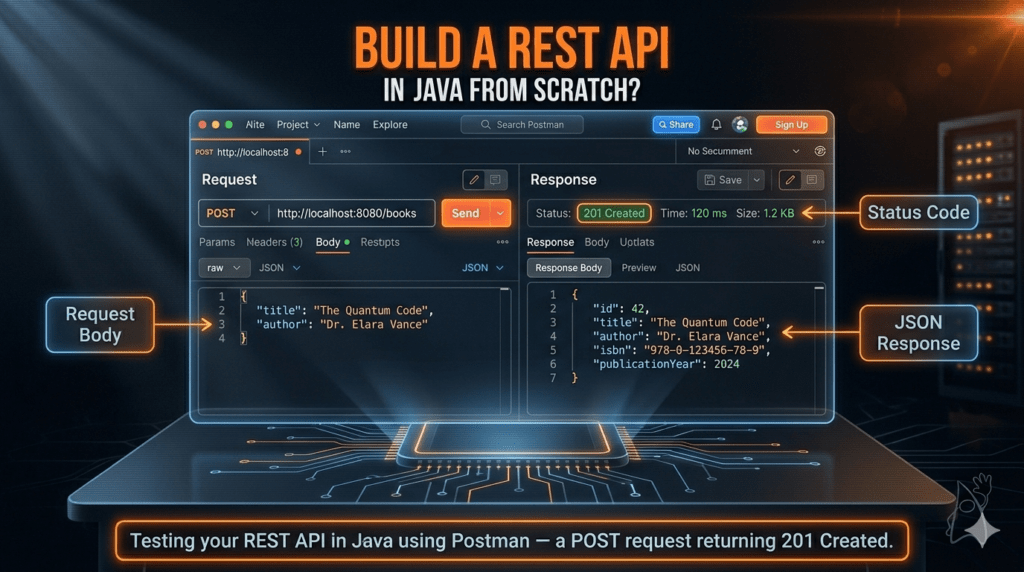The image size is (1024, 572).
Task: Click the notification bell icon
Action: point(716,124)
